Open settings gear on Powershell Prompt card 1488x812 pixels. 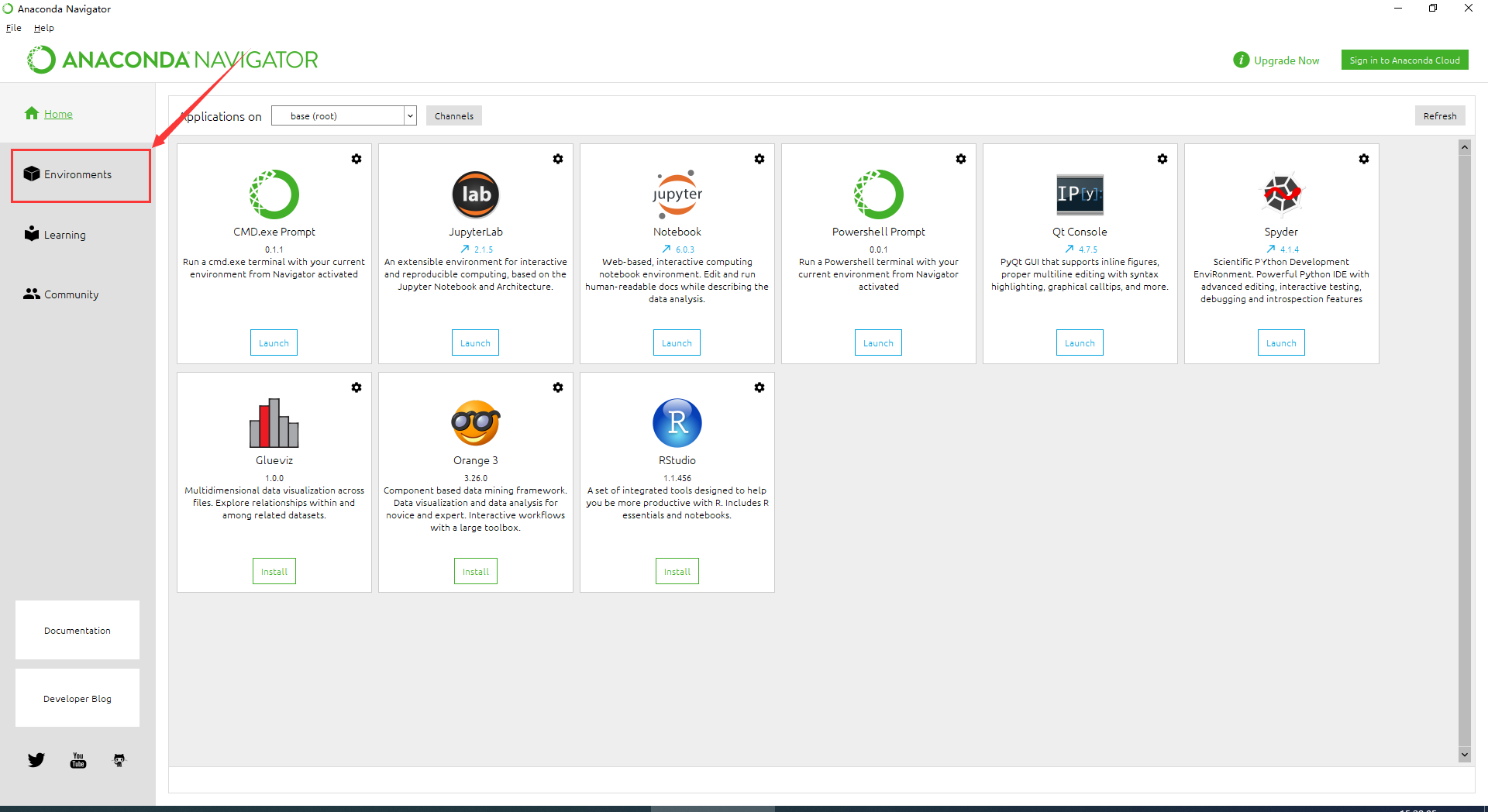tap(961, 159)
